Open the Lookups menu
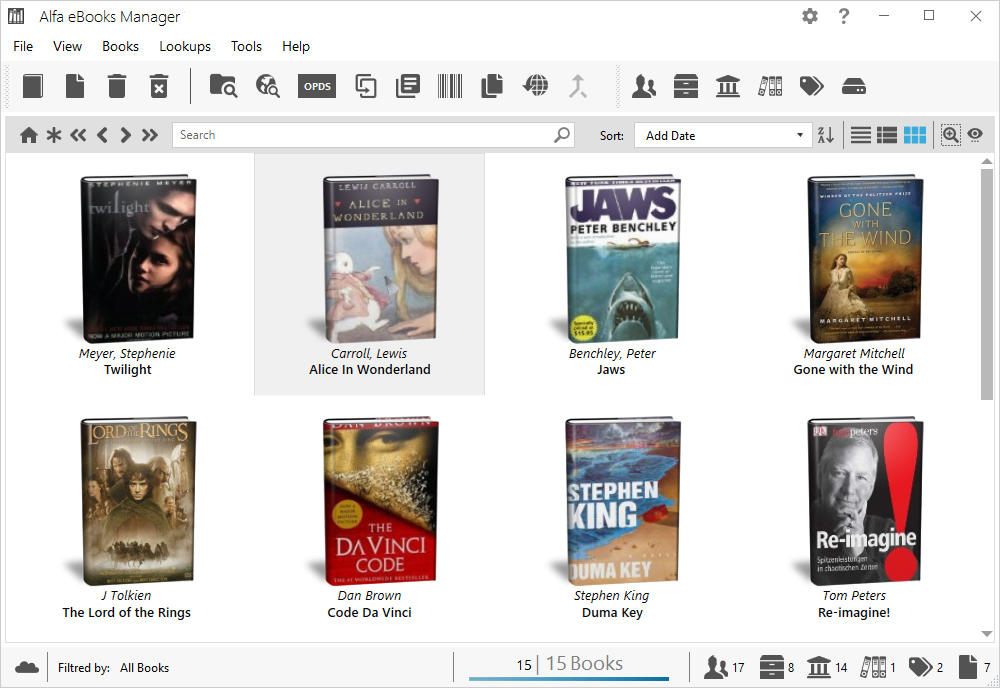This screenshot has height=688, width=1000. pos(185,46)
